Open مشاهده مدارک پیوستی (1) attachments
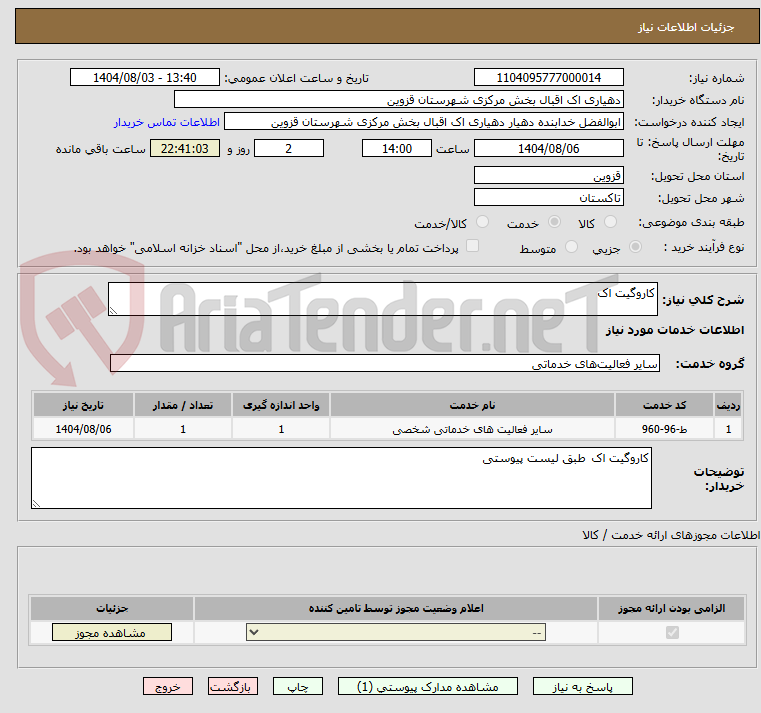This screenshot has width=761, height=713. (x=428, y=687)
